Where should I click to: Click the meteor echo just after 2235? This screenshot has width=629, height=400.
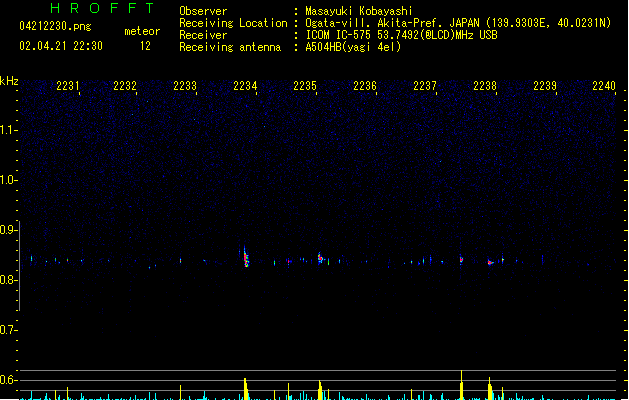pos(320,258)
